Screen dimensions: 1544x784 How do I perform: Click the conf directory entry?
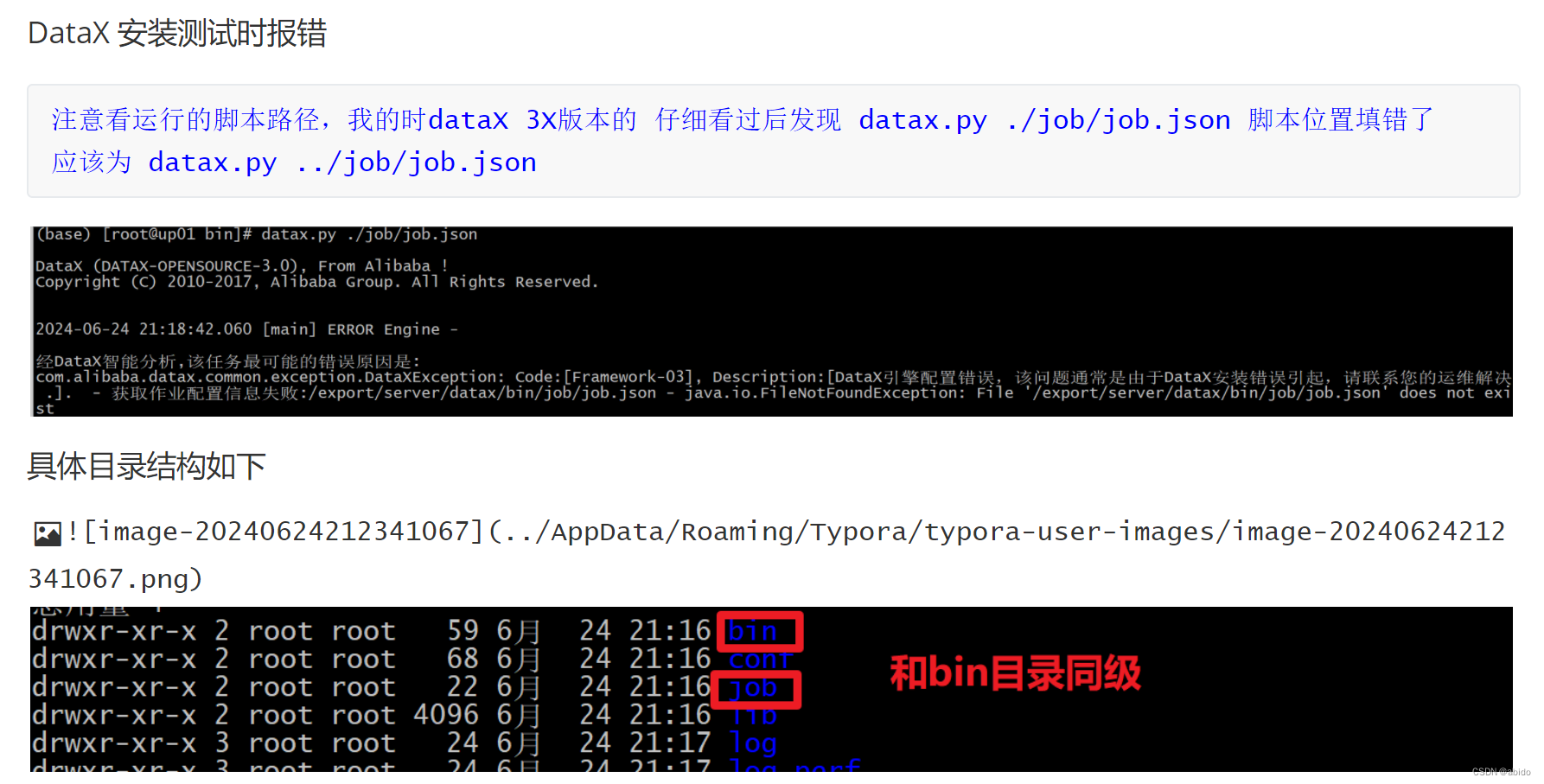760,659
